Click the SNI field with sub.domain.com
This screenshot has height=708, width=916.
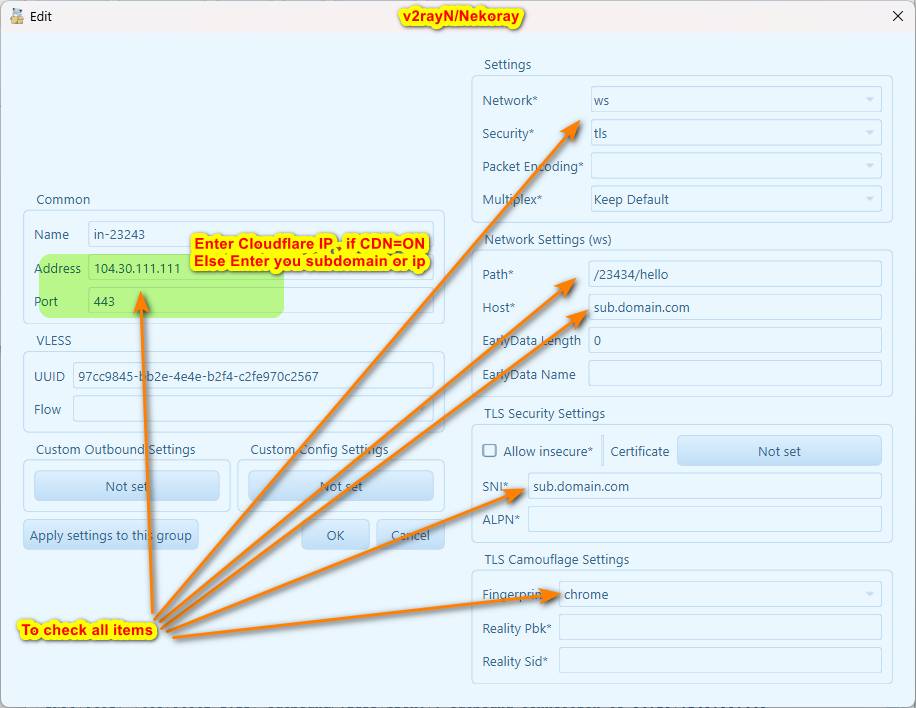coord(705,486)
